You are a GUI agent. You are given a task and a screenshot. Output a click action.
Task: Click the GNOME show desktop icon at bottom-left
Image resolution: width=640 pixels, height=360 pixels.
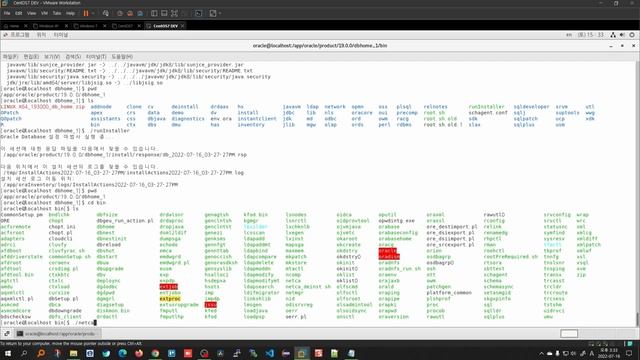7,334
